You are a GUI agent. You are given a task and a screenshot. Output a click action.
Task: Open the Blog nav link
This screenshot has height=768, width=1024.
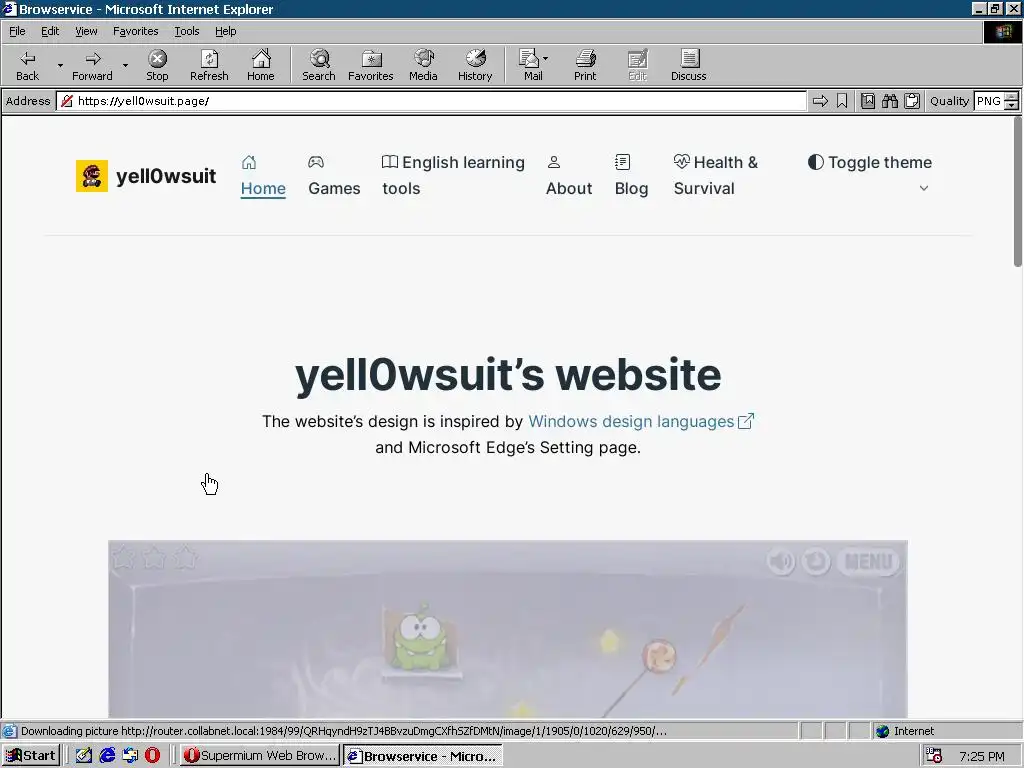click(632, 176)
